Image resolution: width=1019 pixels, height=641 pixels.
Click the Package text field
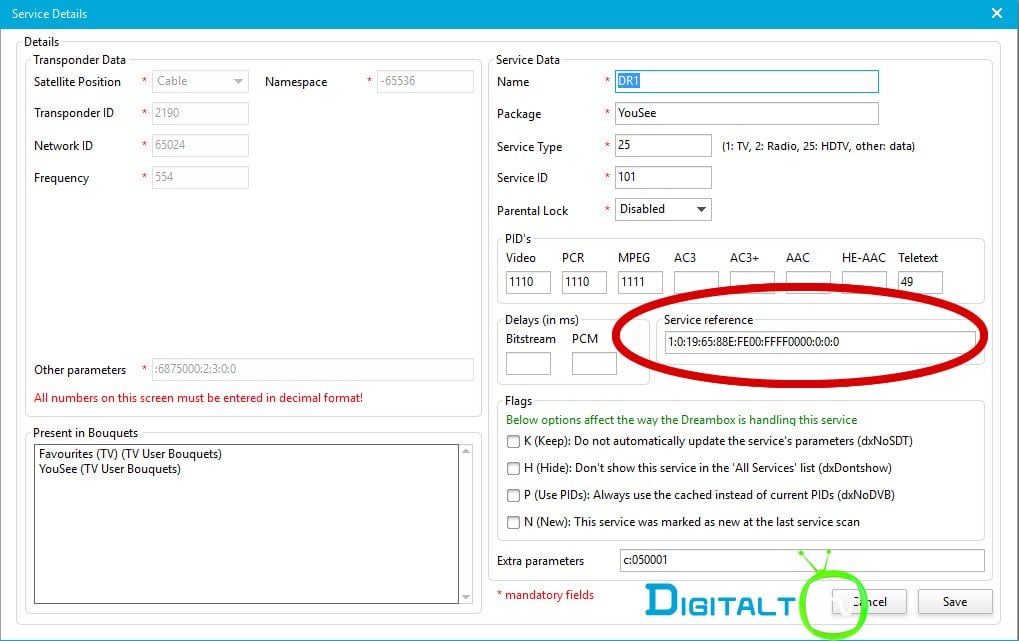(x=746, y=113)
